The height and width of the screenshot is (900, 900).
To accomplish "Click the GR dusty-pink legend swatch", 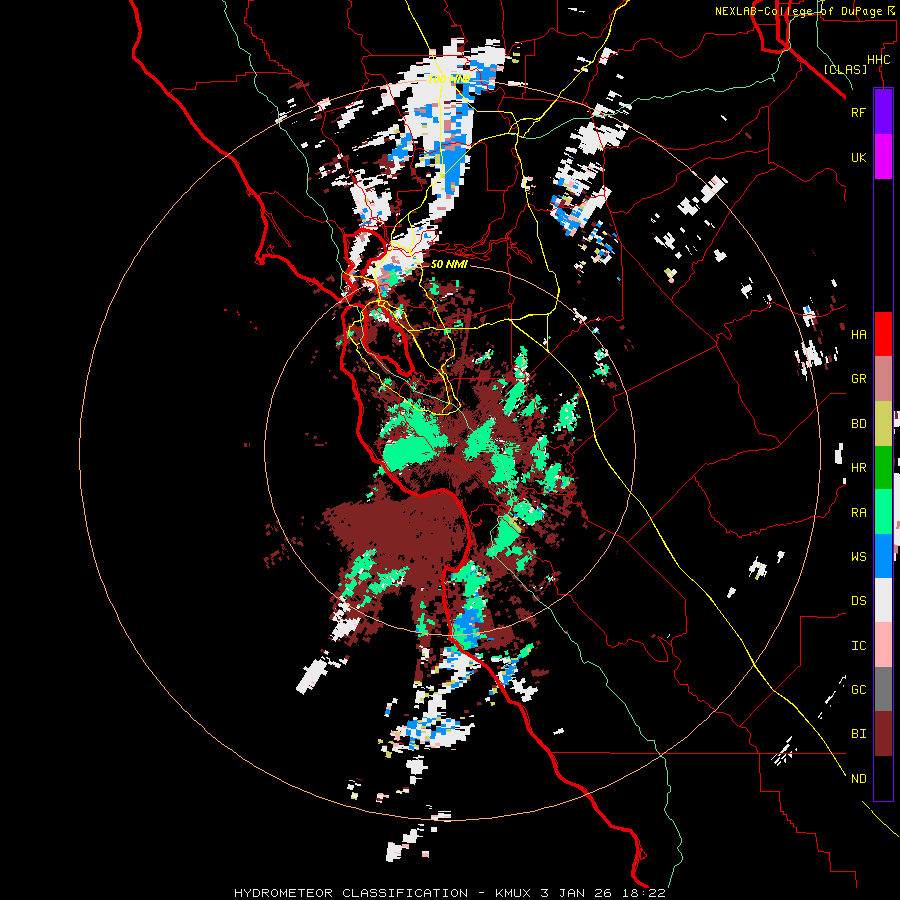I will coord(883,379).
